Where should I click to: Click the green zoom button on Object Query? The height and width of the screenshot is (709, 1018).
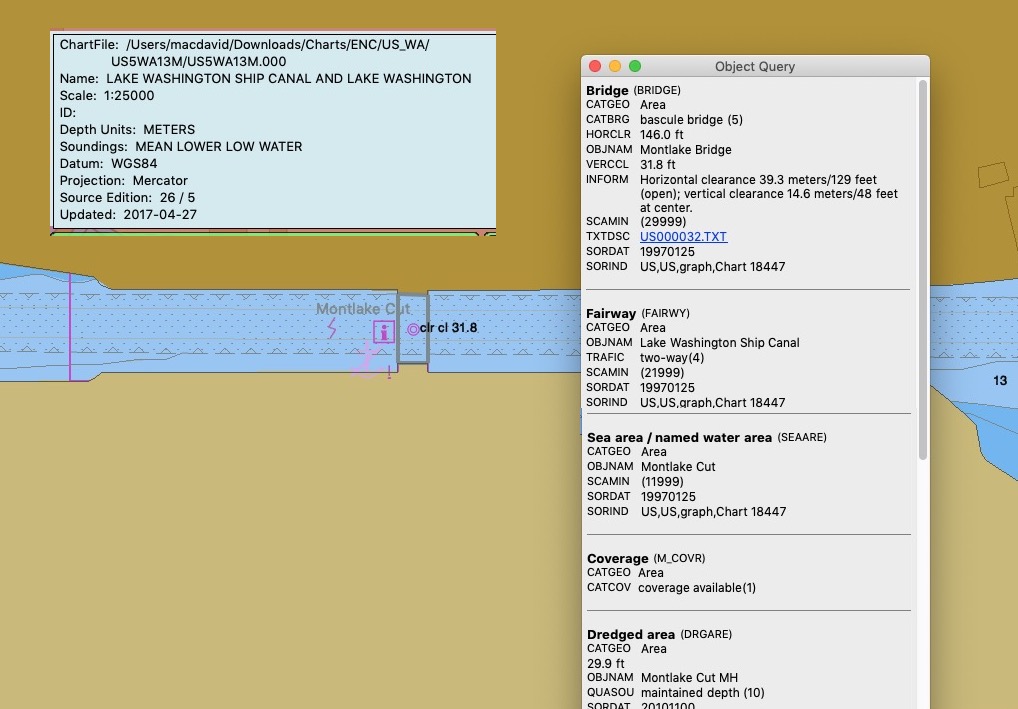tap(634, 65)
